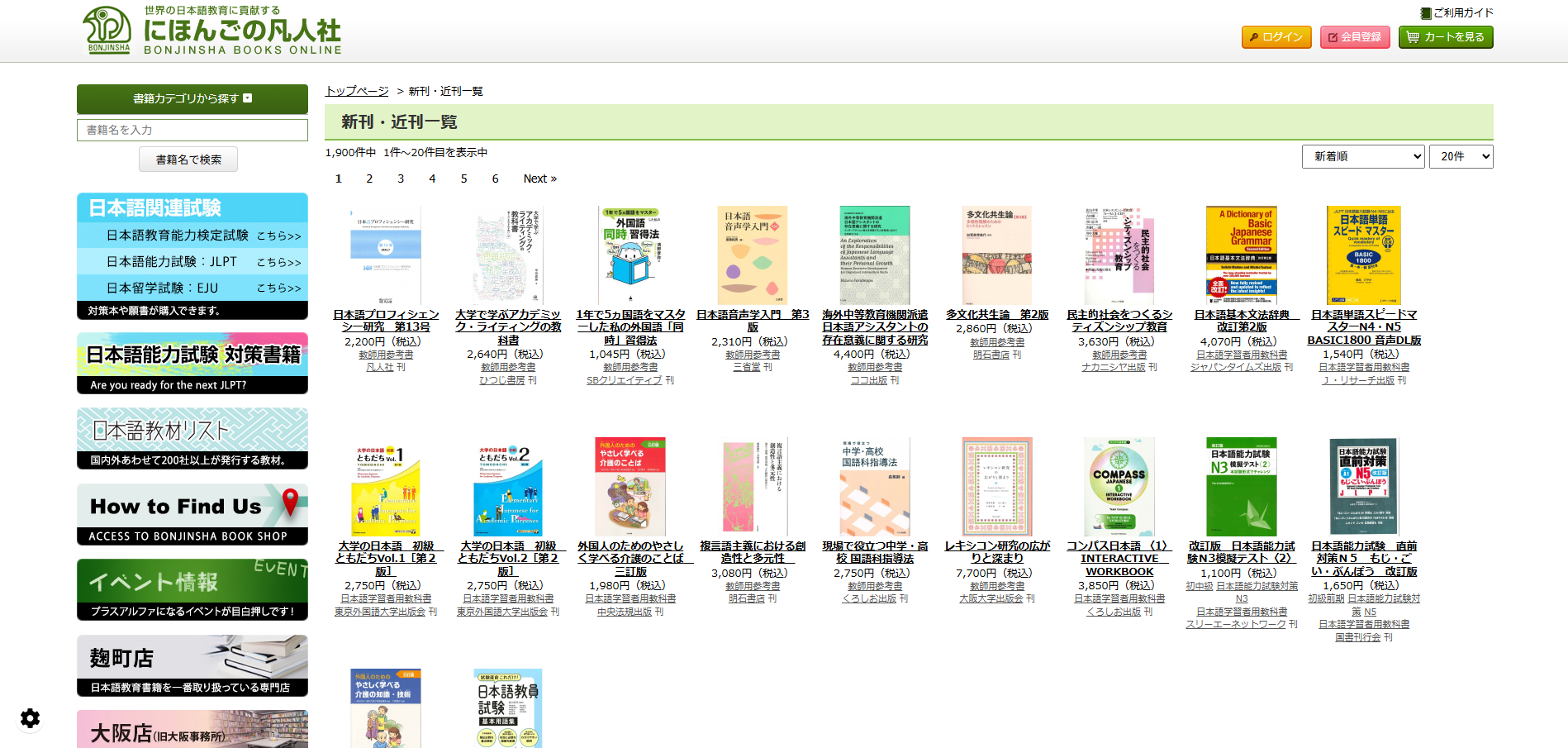The height and width of the screenshot is (748, 1568).
Task: Go to results page 6
Action: coord(495,179)
